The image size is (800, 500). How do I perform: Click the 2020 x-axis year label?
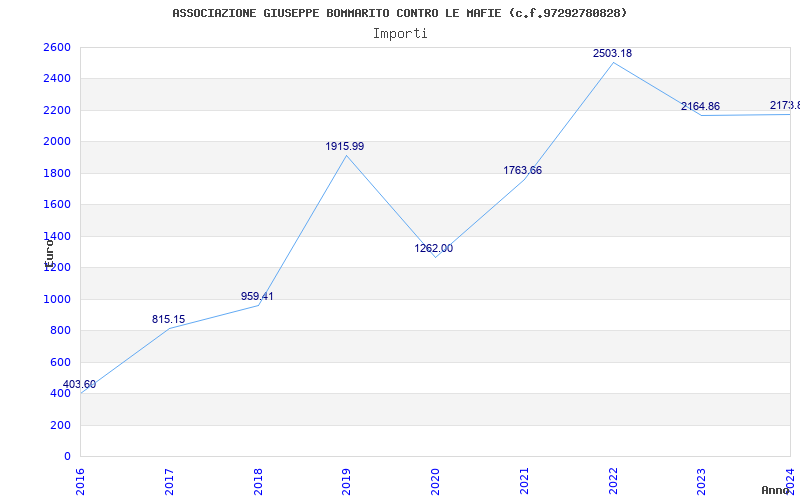pos(435,481)
